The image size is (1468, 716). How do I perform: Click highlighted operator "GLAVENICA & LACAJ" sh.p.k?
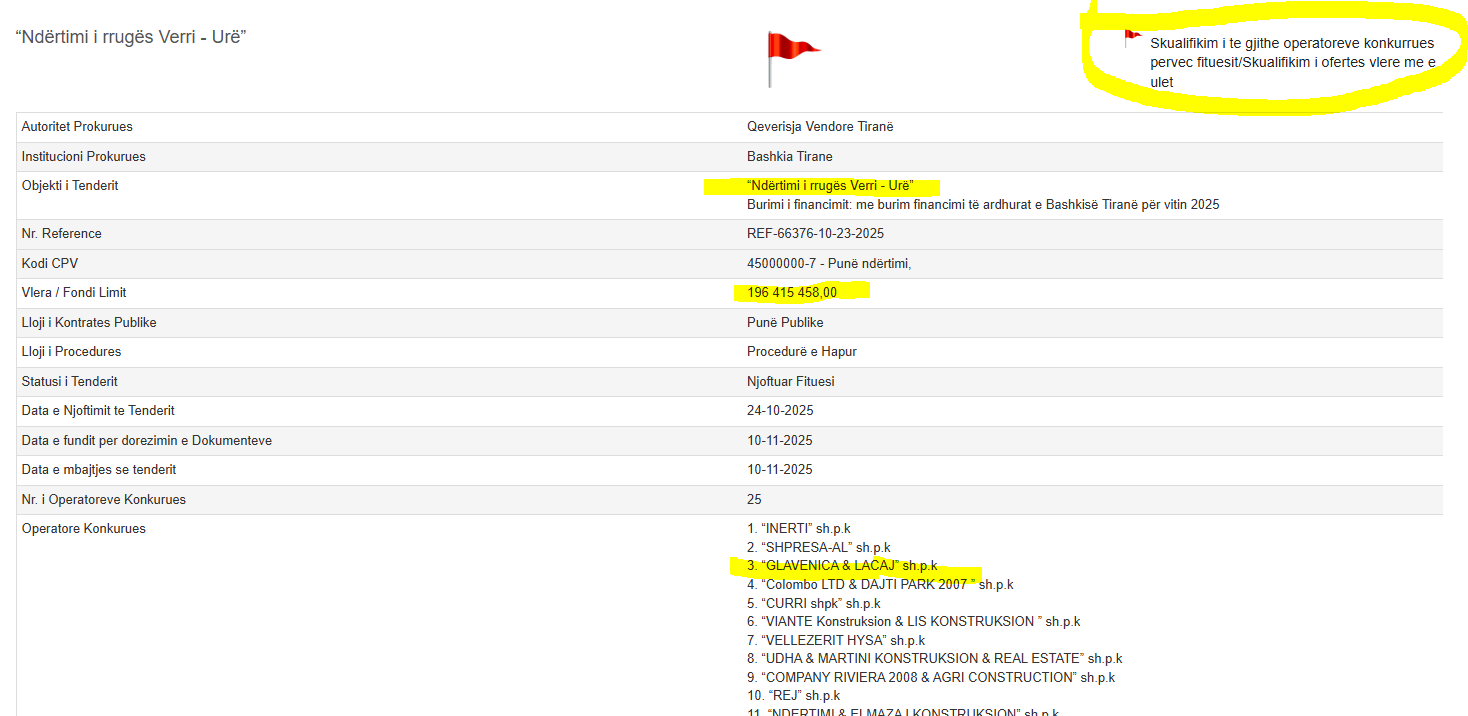[842, 566]
